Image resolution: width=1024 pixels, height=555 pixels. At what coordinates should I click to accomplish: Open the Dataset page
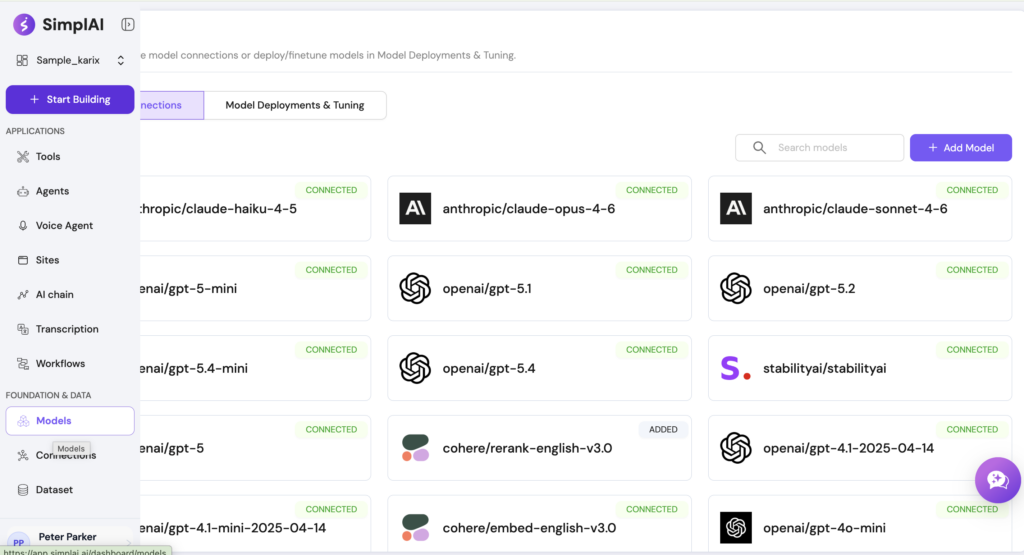point(70,490)
